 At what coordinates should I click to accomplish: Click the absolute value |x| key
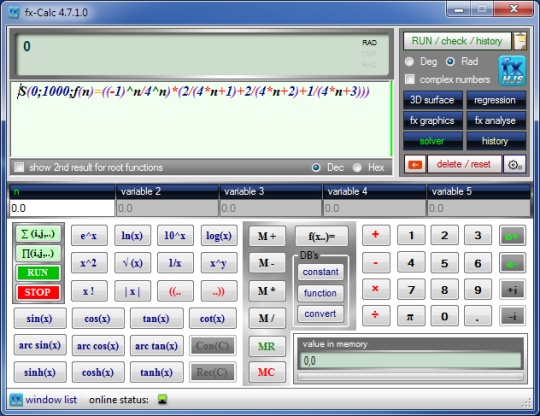click(x=133, y=292)
